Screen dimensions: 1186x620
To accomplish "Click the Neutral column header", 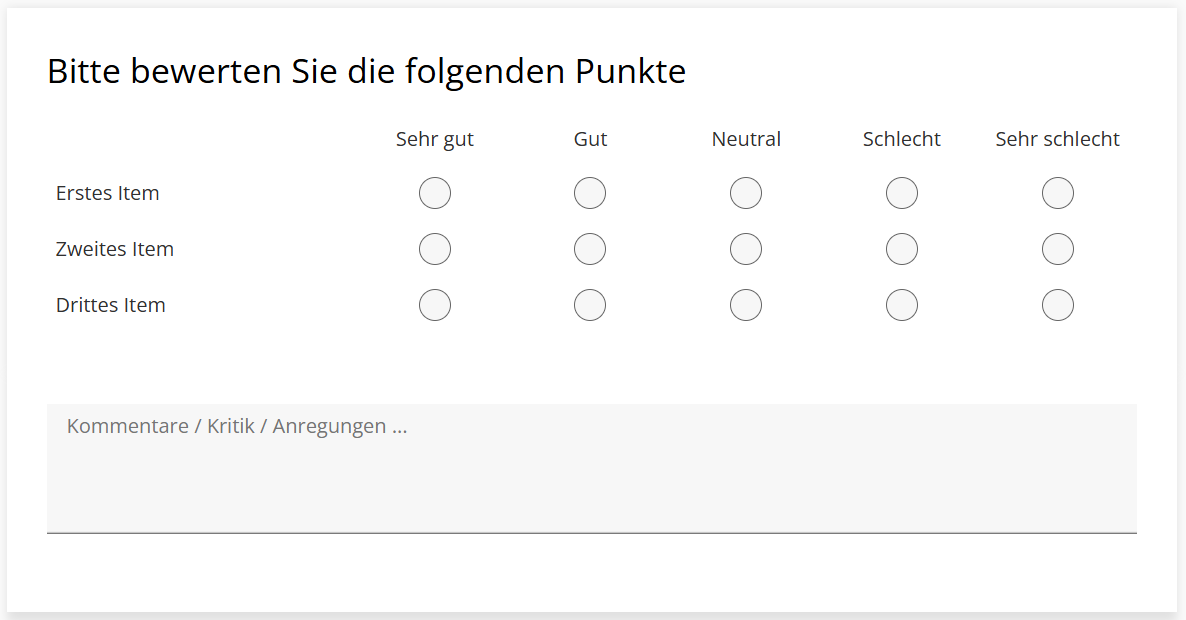I will pos(746,139).
